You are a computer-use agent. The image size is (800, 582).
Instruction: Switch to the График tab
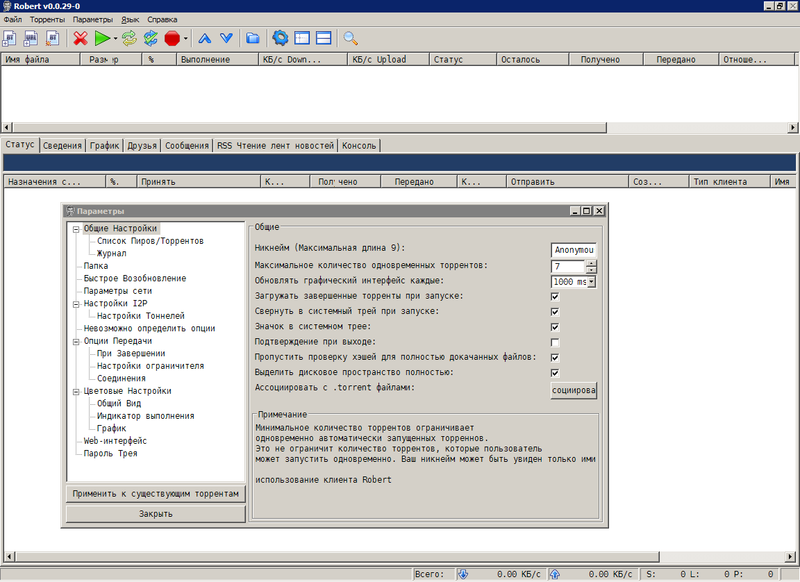[105, 145]
